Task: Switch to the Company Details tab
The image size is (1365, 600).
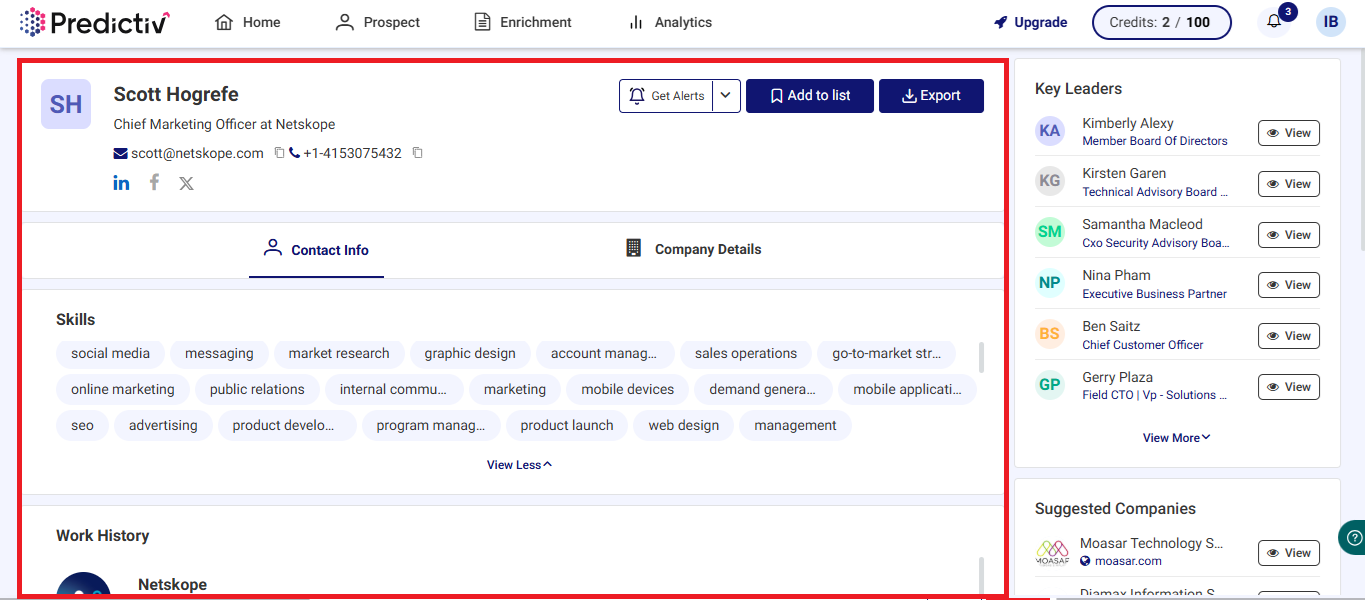Action: click(x=693, y=249)
